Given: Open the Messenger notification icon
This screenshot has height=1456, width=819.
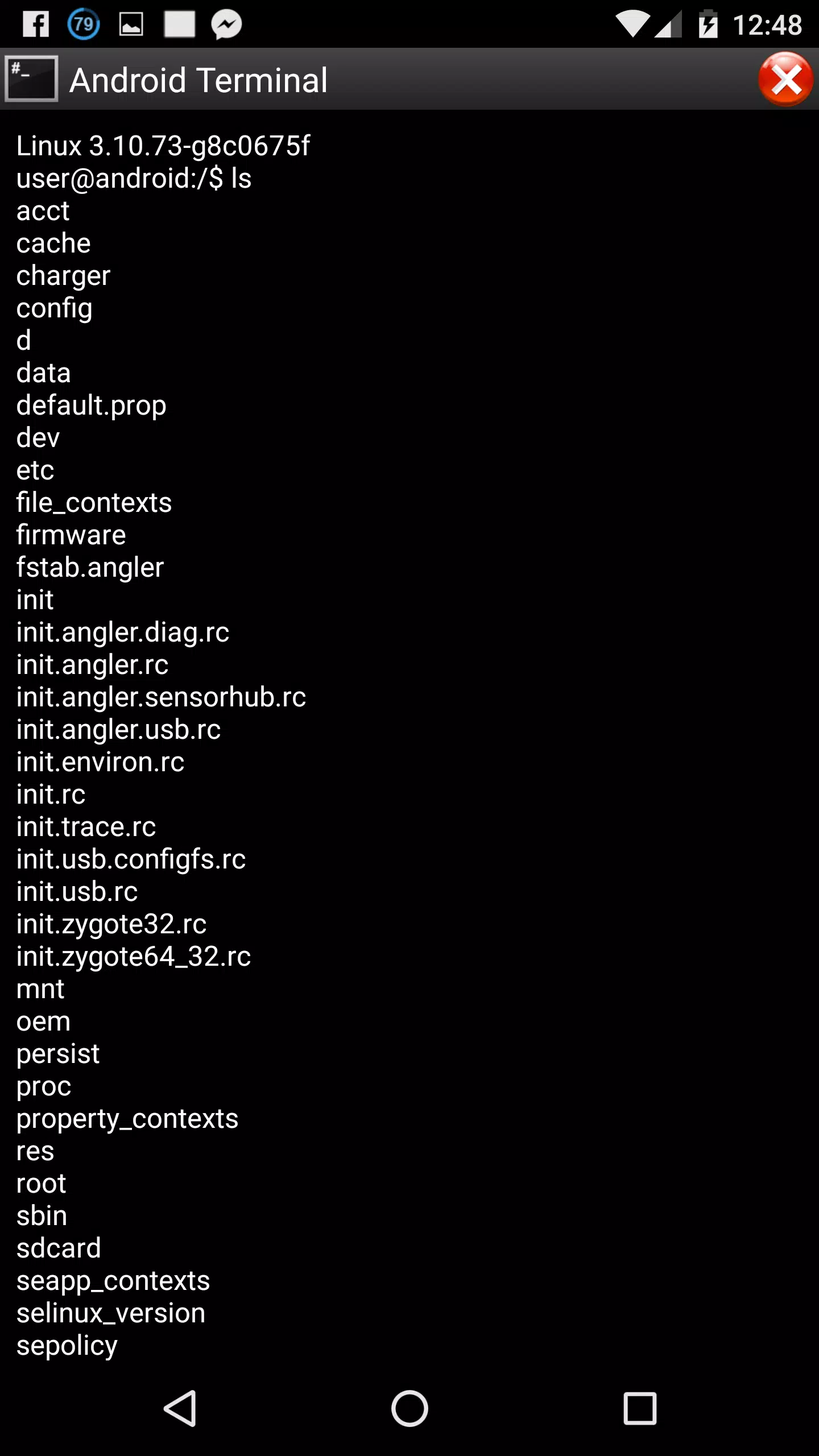Looking at the screenshot, I should click(226, 25).
